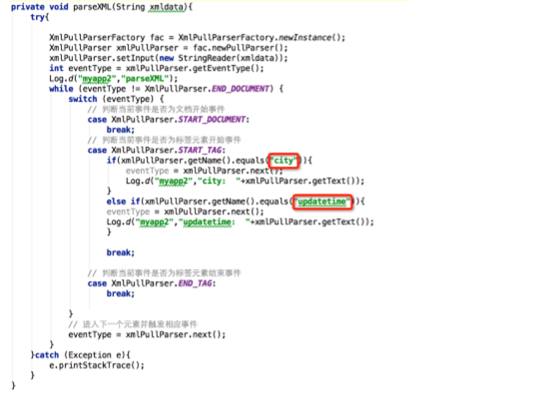Click the getEventType() call

pos(225,68)
